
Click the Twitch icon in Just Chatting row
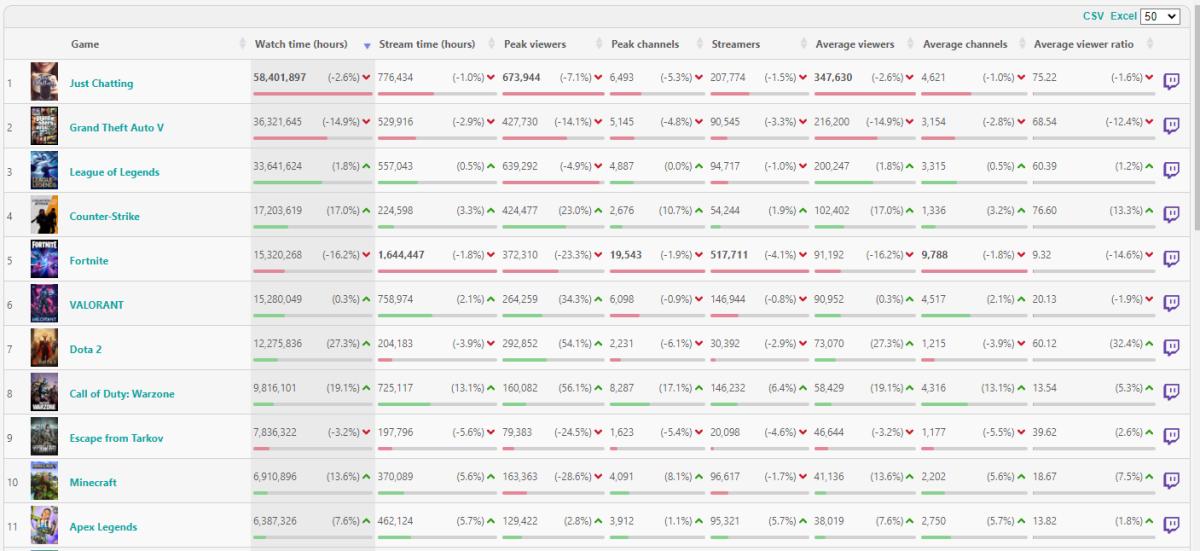1172,82
